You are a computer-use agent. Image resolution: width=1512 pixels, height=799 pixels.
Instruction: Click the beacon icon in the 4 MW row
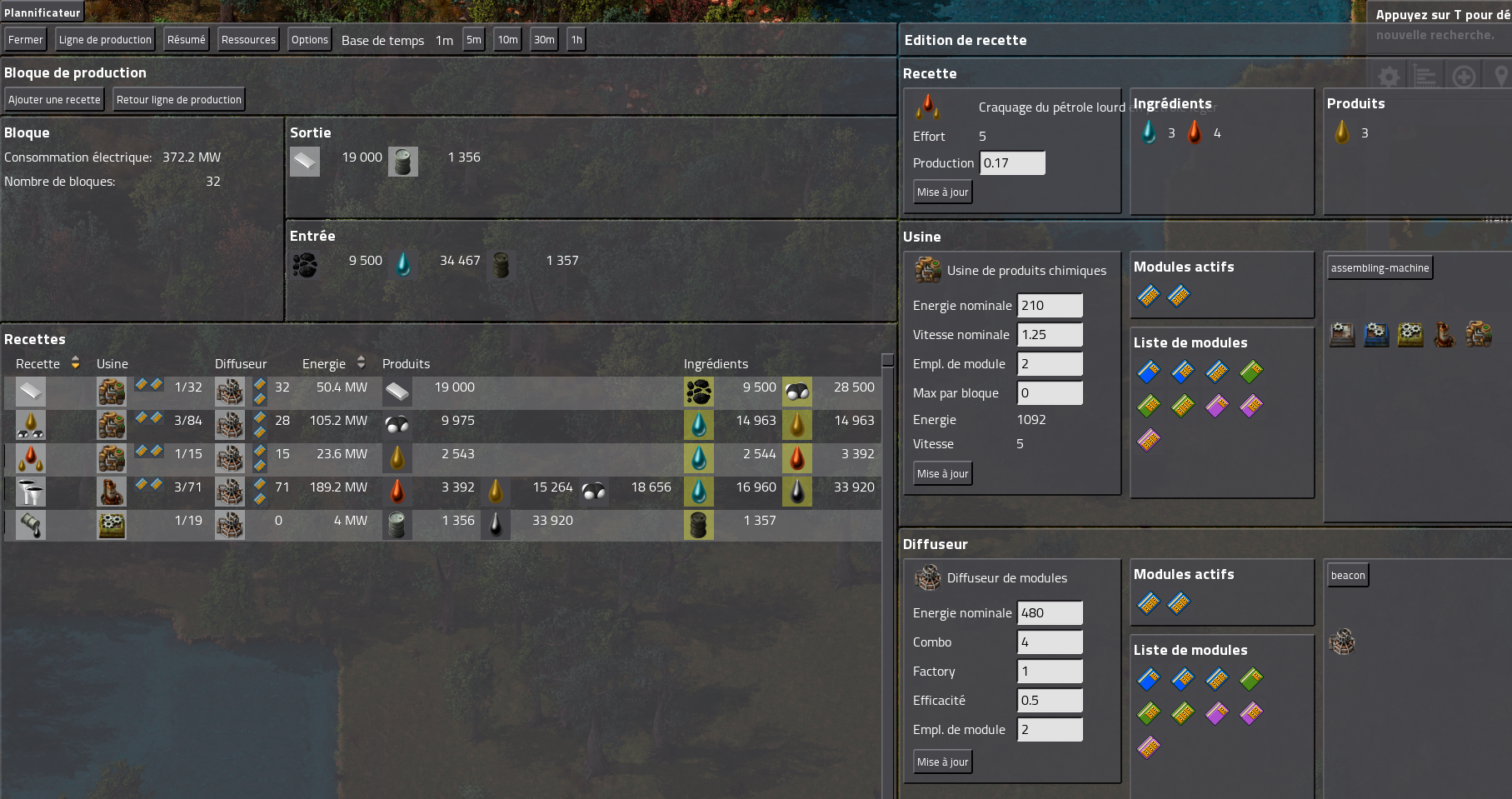tap(230, 525)
